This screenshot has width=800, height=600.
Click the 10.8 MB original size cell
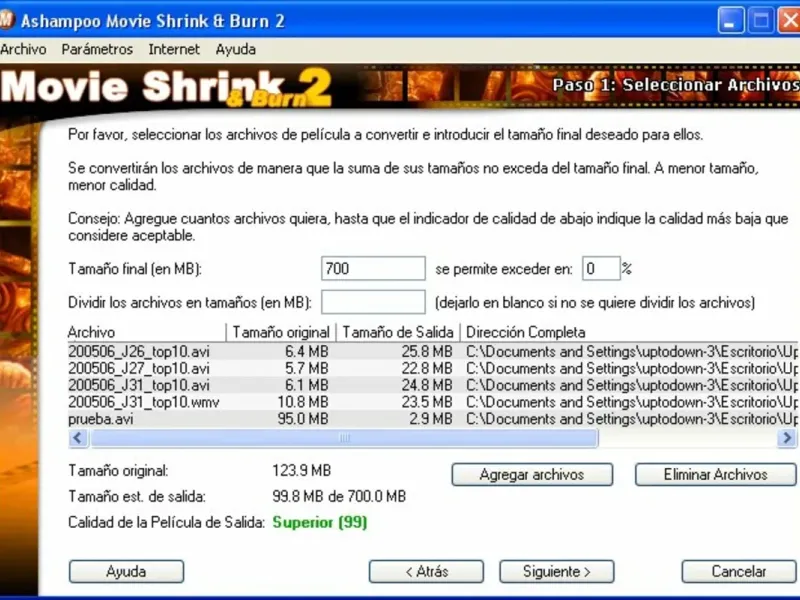[x=303, y=402]
